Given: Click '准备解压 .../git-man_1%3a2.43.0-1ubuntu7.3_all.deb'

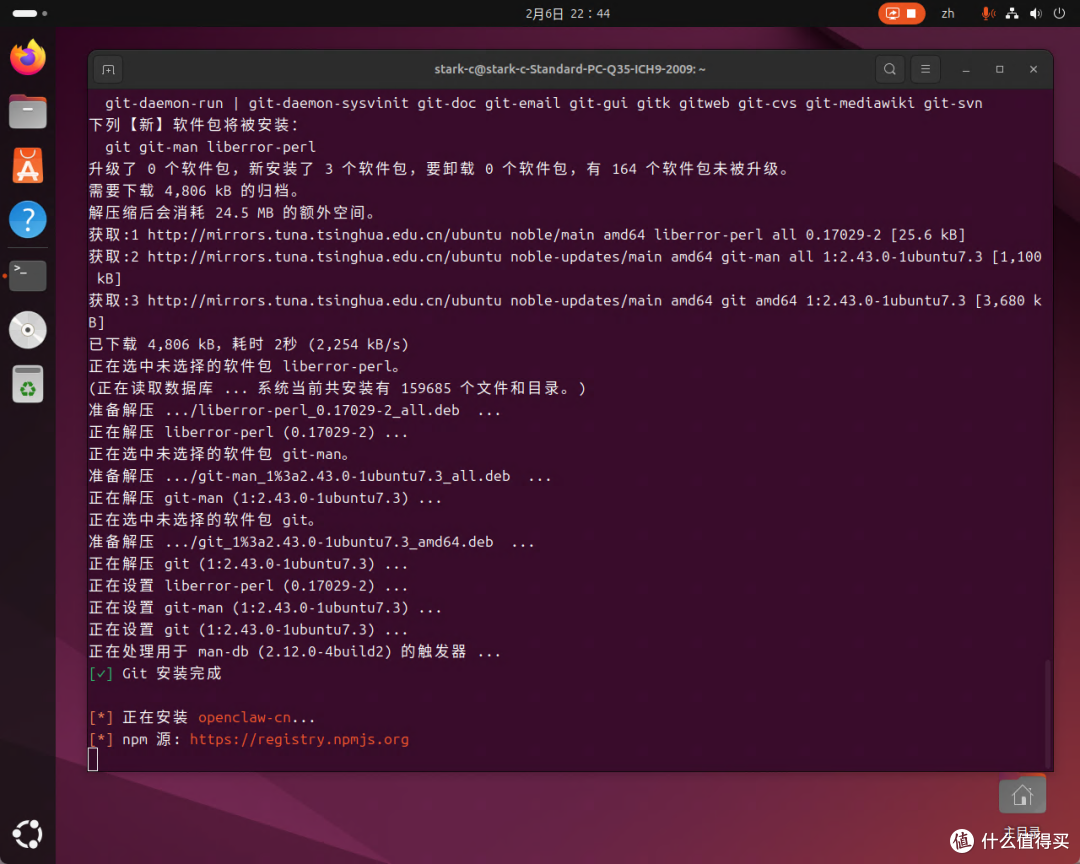Looking at the screenshot, I should click(x=320, y=476).
